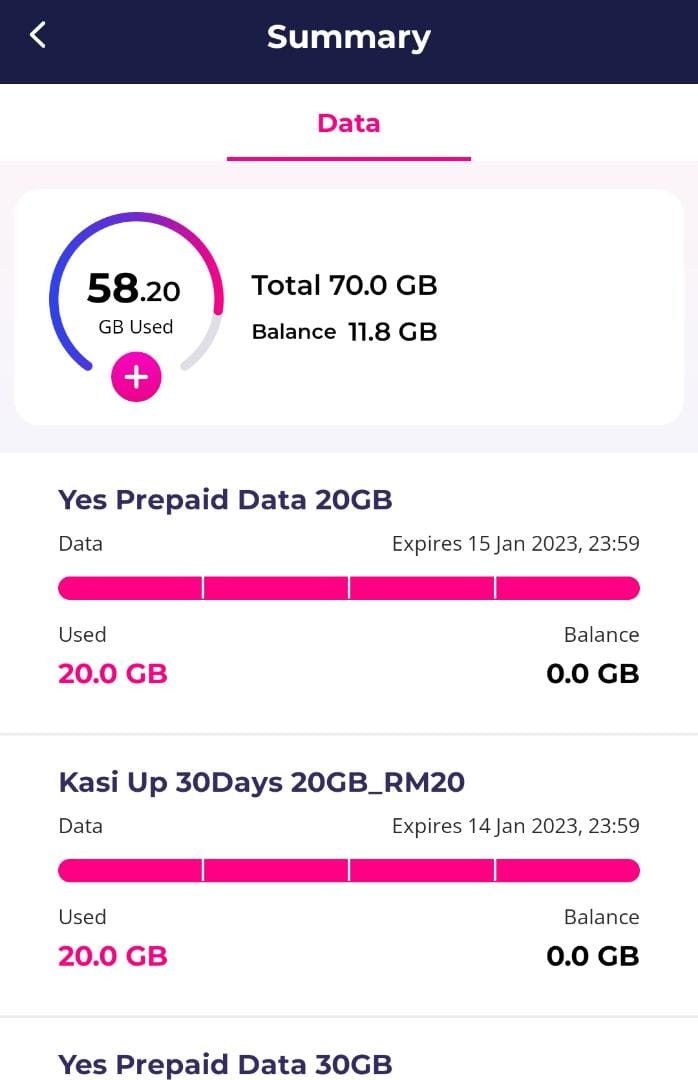
Task: Tap Used 20.0 GB under Yes Prepaid 20GB
Action: [x=112, y=673]
